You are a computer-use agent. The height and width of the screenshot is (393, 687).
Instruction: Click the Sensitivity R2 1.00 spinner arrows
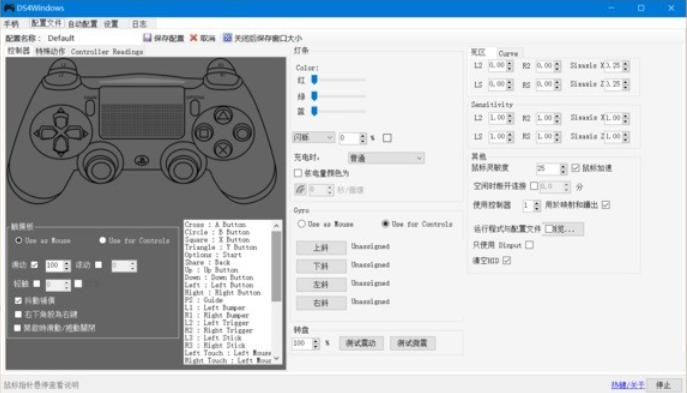point(557,118)
